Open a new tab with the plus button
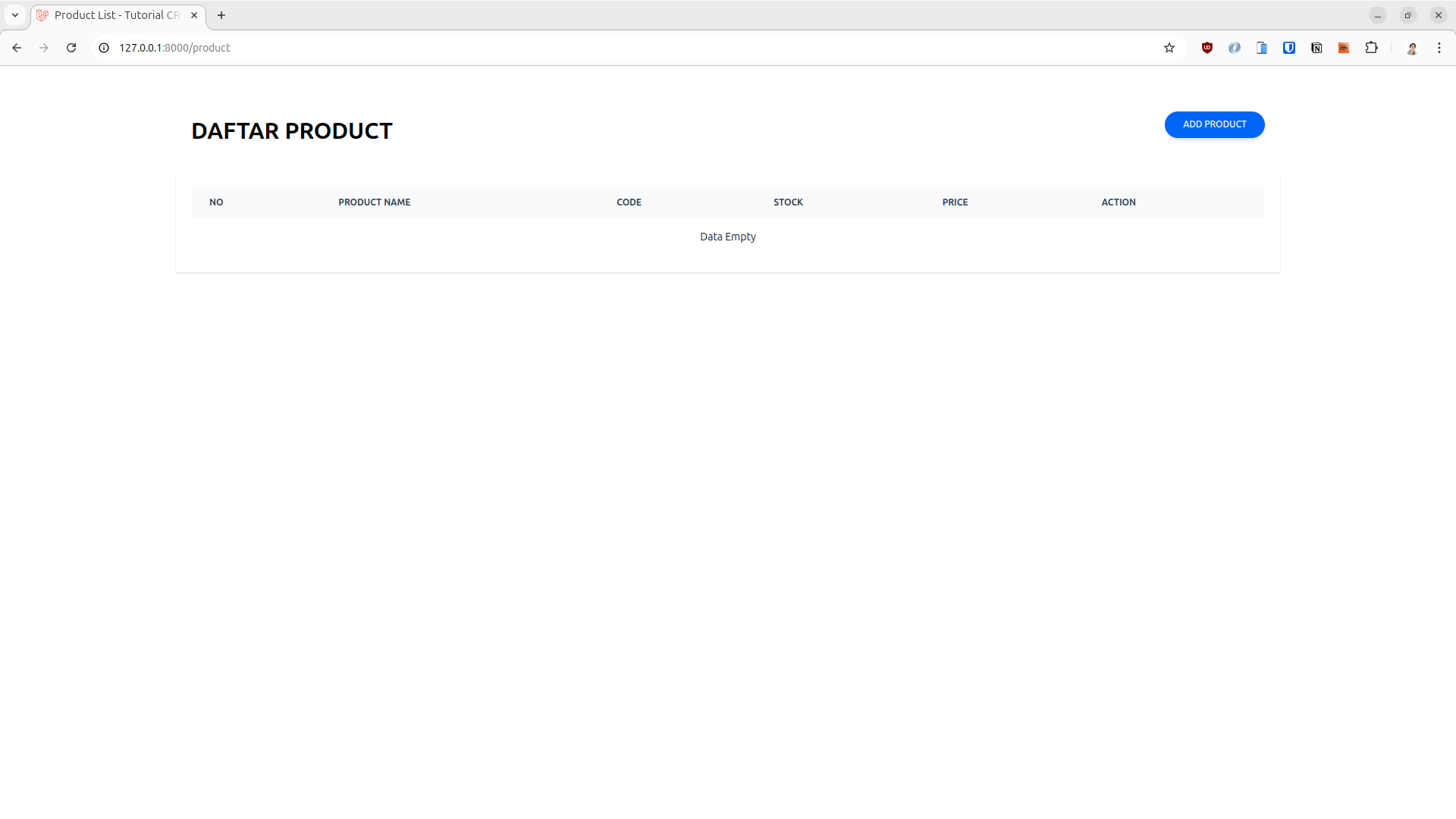 point(221,14)
